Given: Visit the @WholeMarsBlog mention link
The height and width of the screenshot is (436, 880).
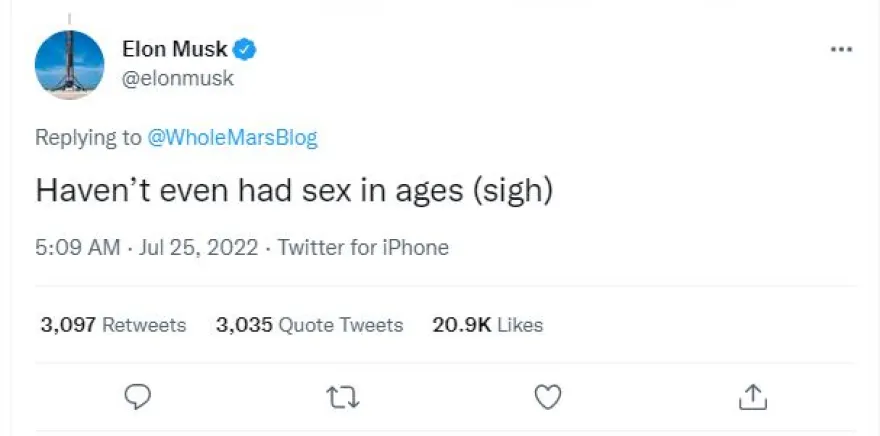Looking at the screenshot, I should pos(232,138).
